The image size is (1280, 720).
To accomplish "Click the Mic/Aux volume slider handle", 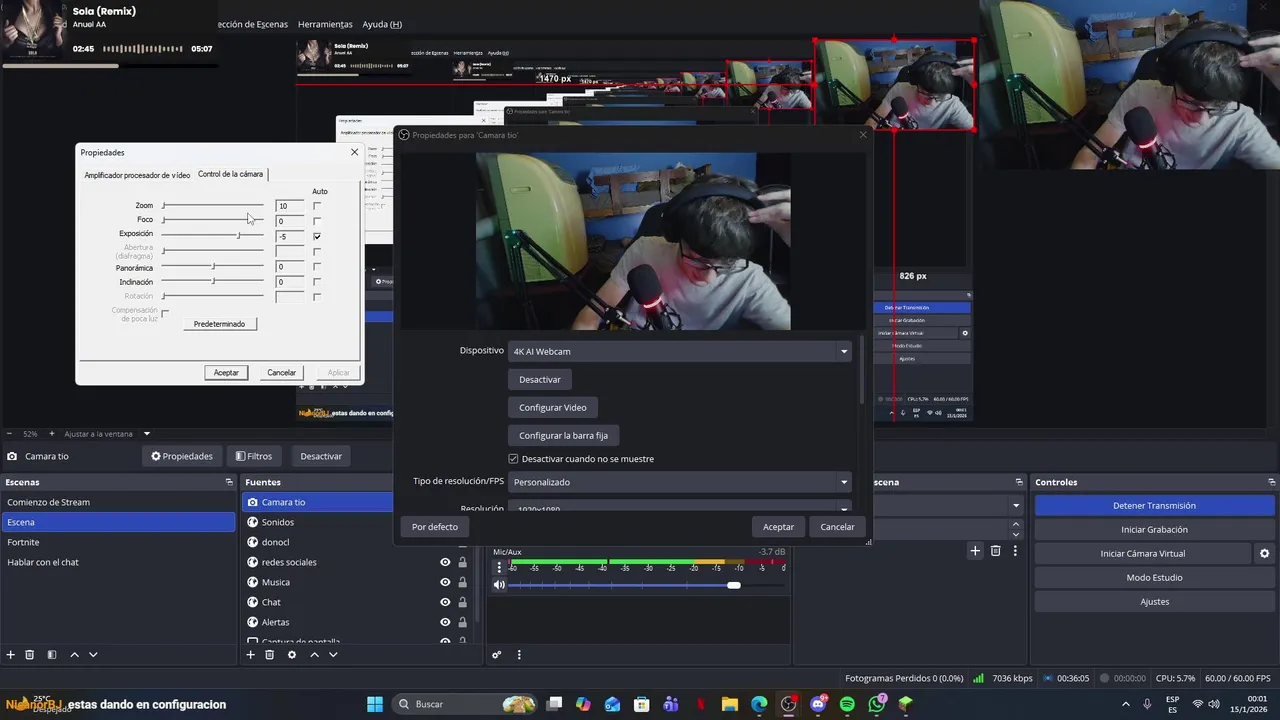I will click(734, 585).
